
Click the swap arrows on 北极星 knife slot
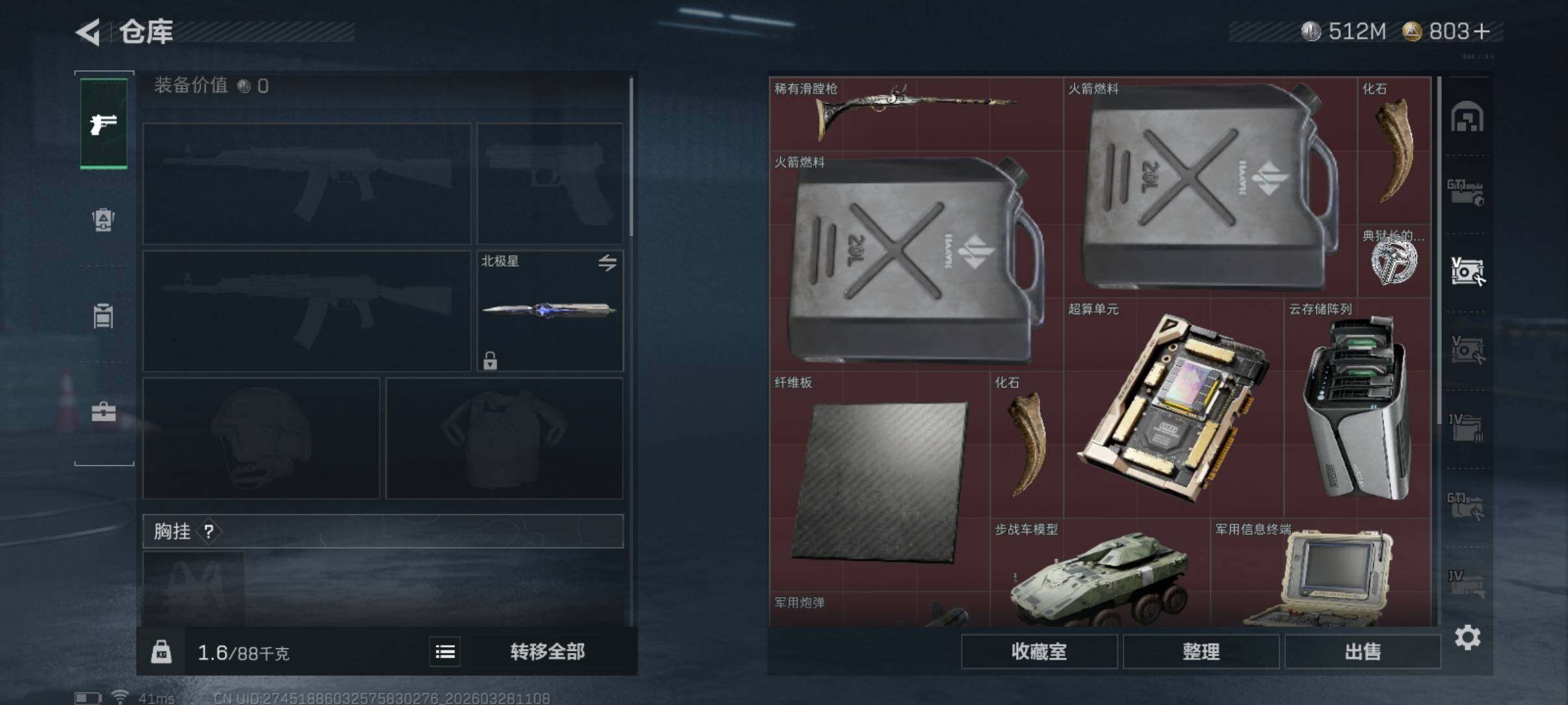click(x=607, y=263)
